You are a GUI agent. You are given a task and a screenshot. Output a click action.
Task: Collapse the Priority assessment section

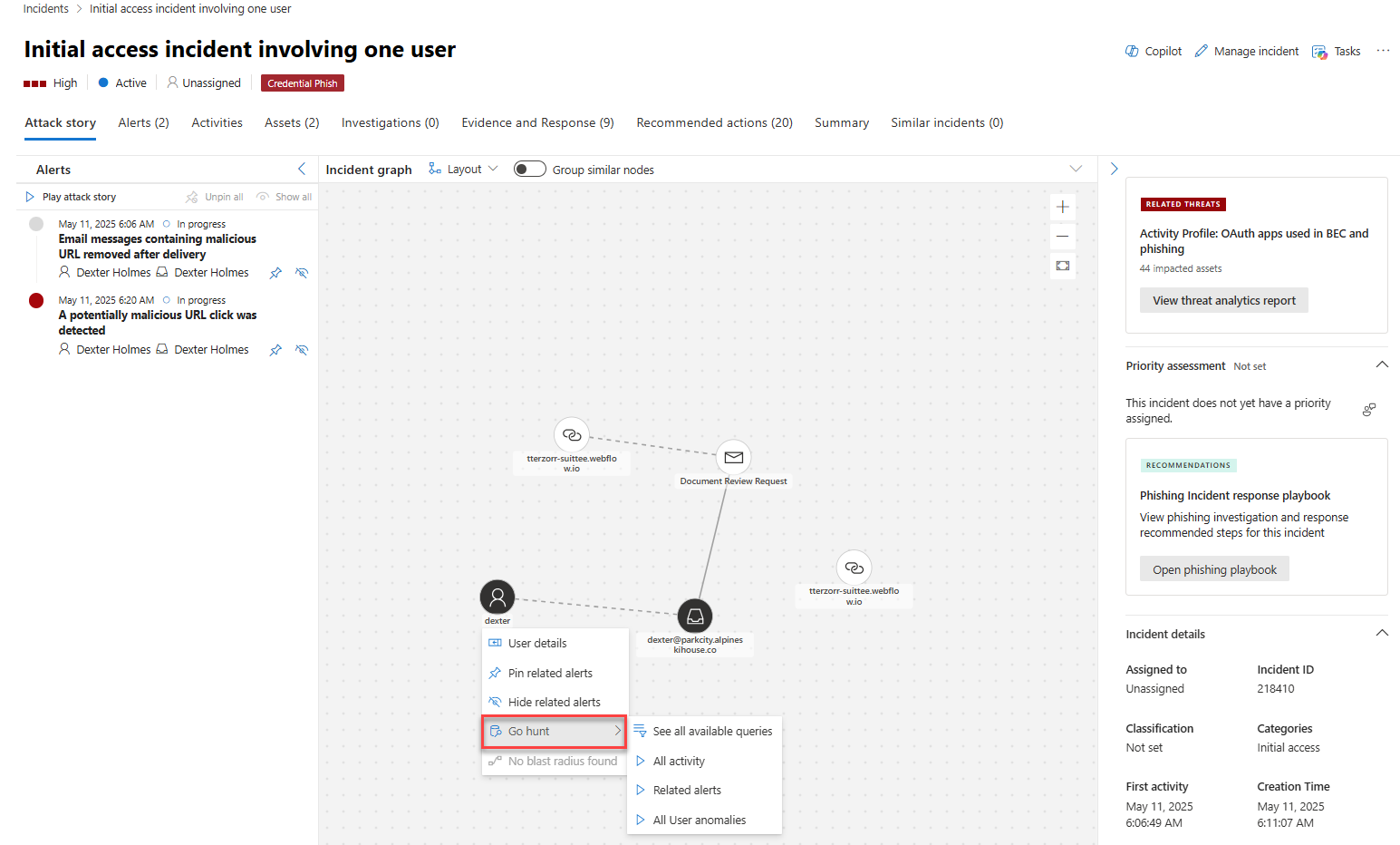pyautogui.click(x=1382, y=365)
